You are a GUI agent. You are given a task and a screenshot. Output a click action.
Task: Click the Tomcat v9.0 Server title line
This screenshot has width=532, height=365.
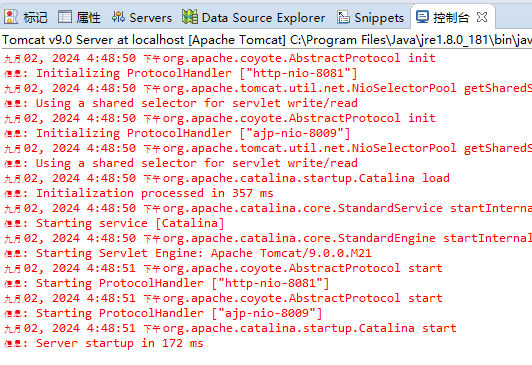[x=266, y=40]
